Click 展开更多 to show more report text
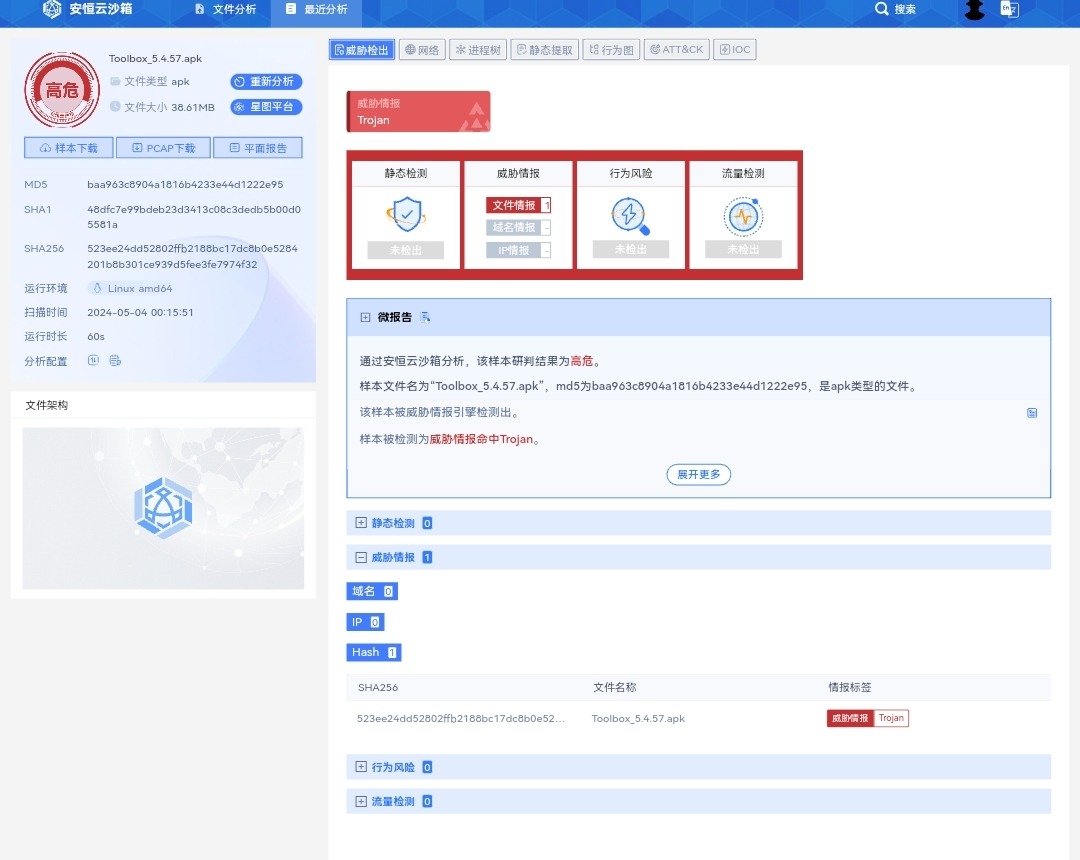1080x860 pixels. (x=698, y=474)
